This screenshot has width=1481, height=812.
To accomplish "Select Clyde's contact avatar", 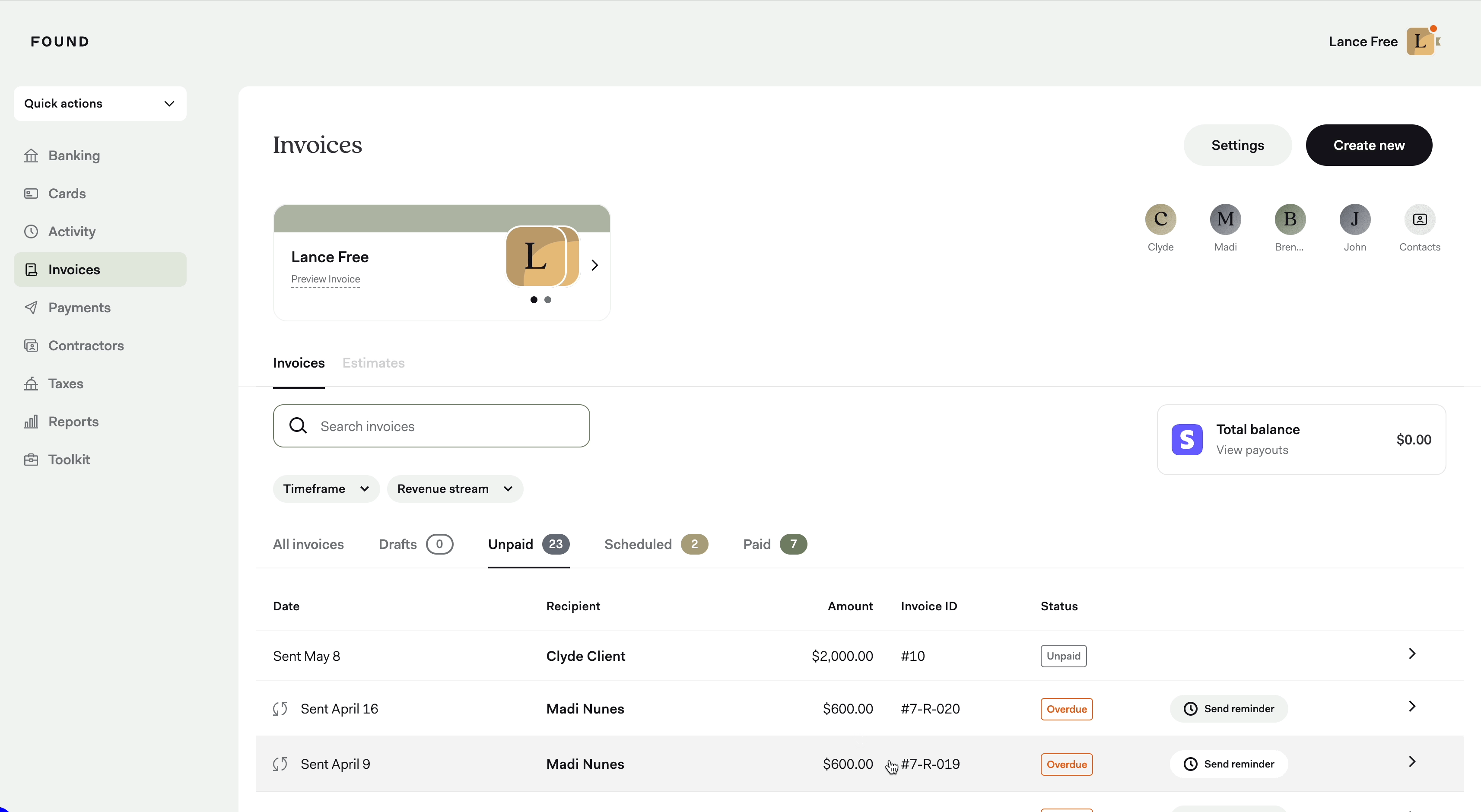I will point(1160,219).
